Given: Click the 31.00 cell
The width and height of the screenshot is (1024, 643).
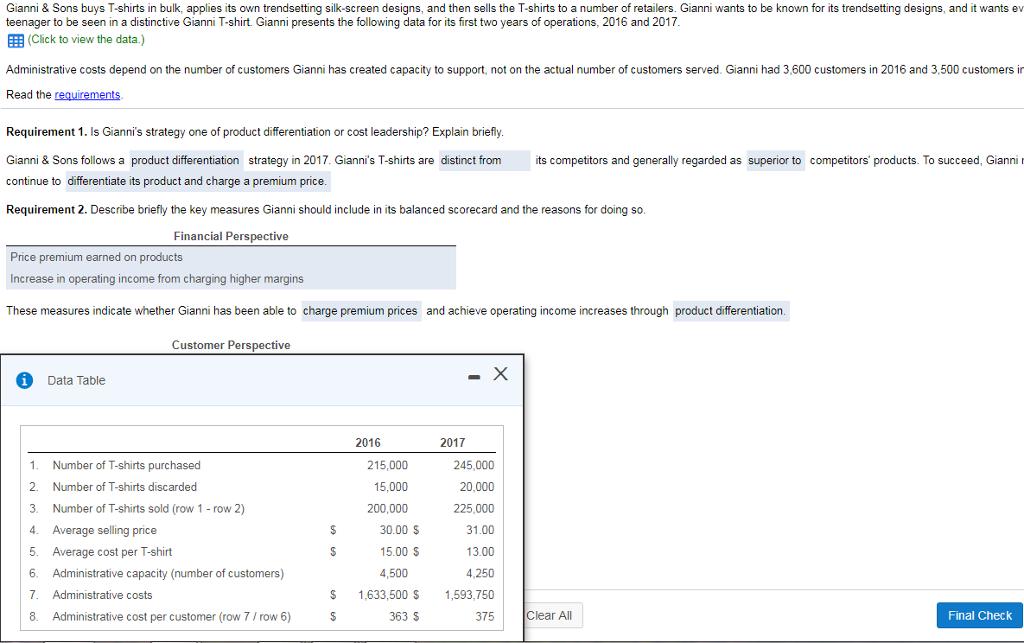Looking at the screenshot, I should pos(480,530).
